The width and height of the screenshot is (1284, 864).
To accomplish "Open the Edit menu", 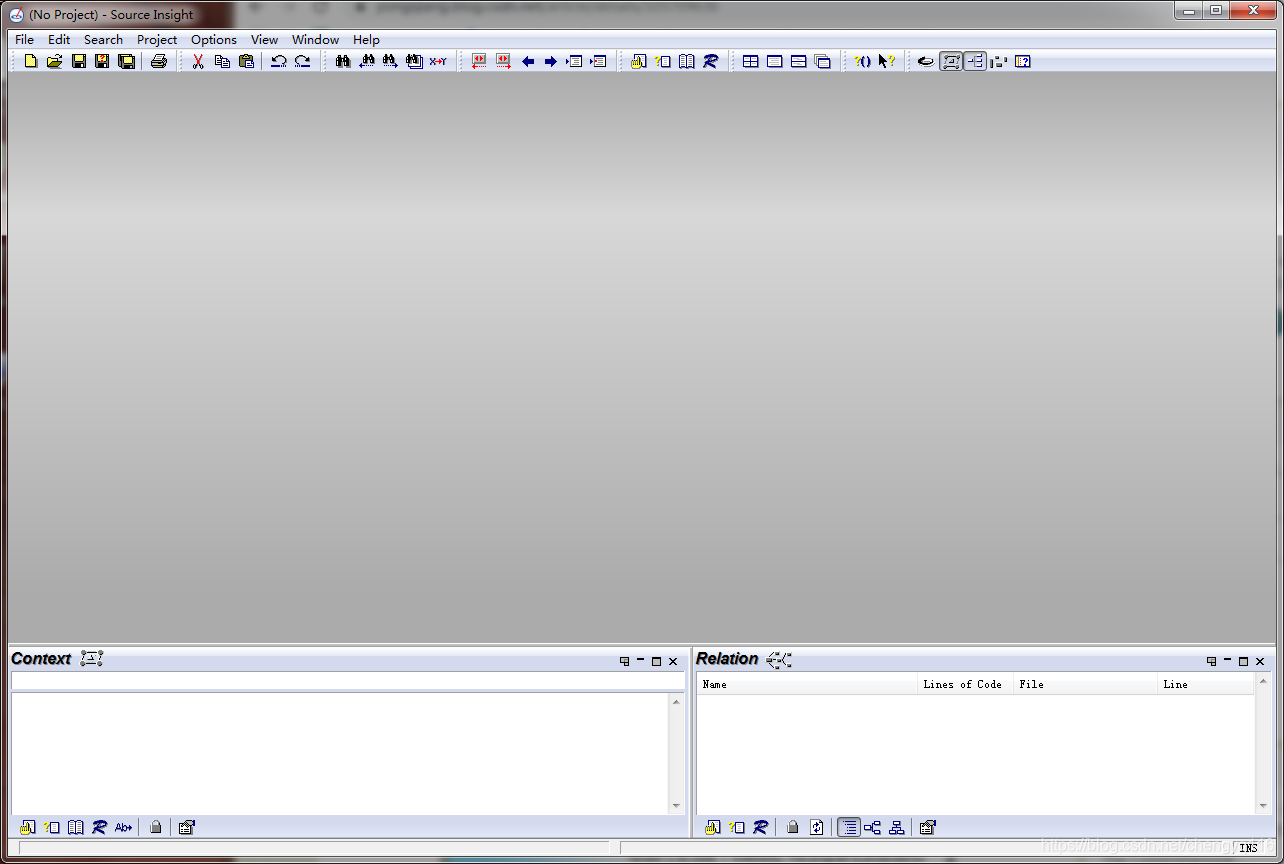I will click(59, 39).
